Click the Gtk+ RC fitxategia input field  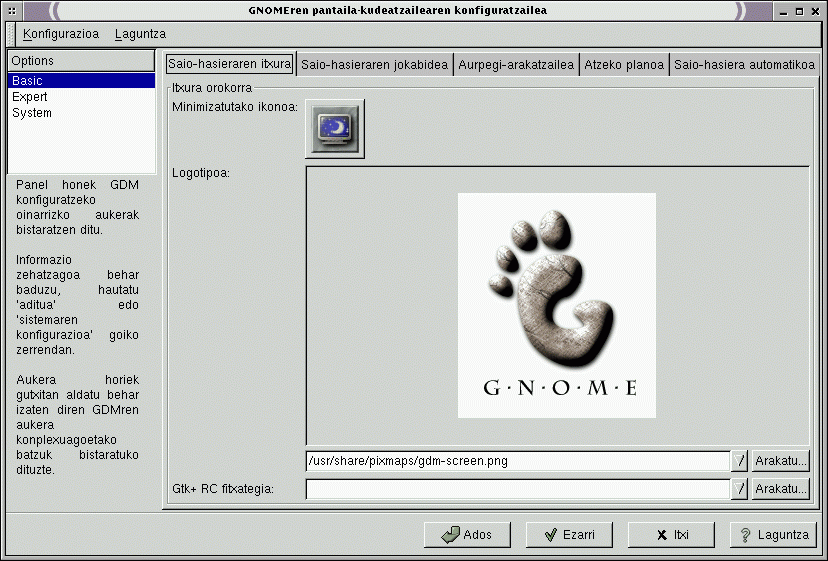click(518, 489)
